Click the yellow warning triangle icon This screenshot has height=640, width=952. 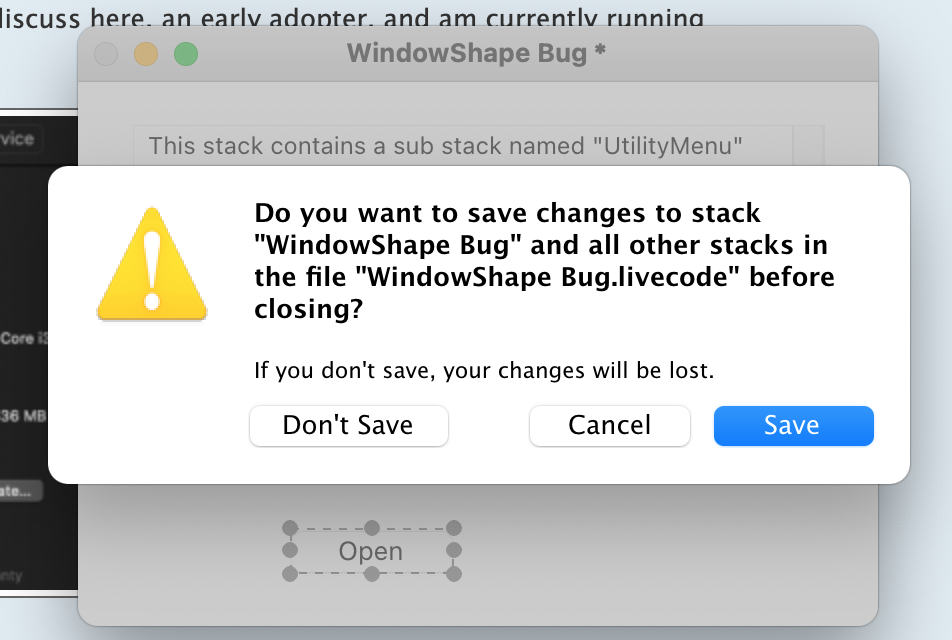(x=151, y=264)
